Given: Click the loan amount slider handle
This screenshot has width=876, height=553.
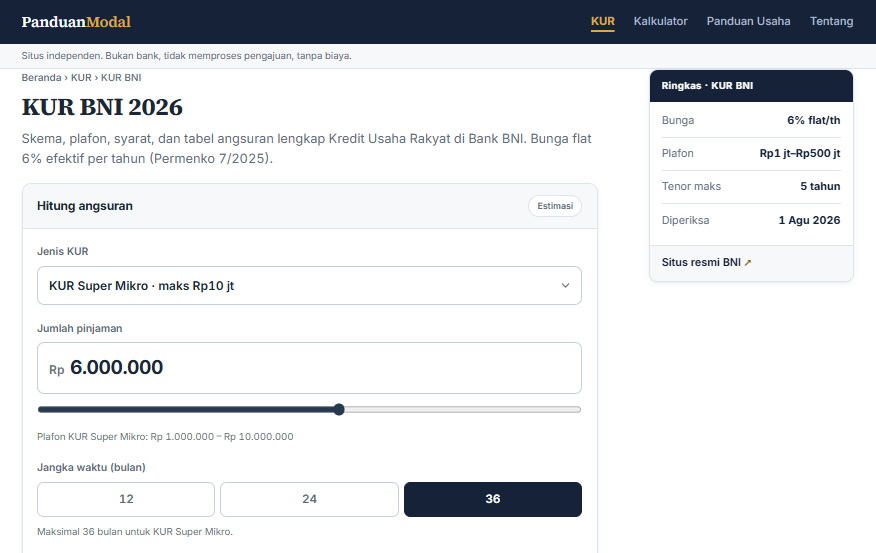Looking at the screenshot, I should tap(339, 409).
